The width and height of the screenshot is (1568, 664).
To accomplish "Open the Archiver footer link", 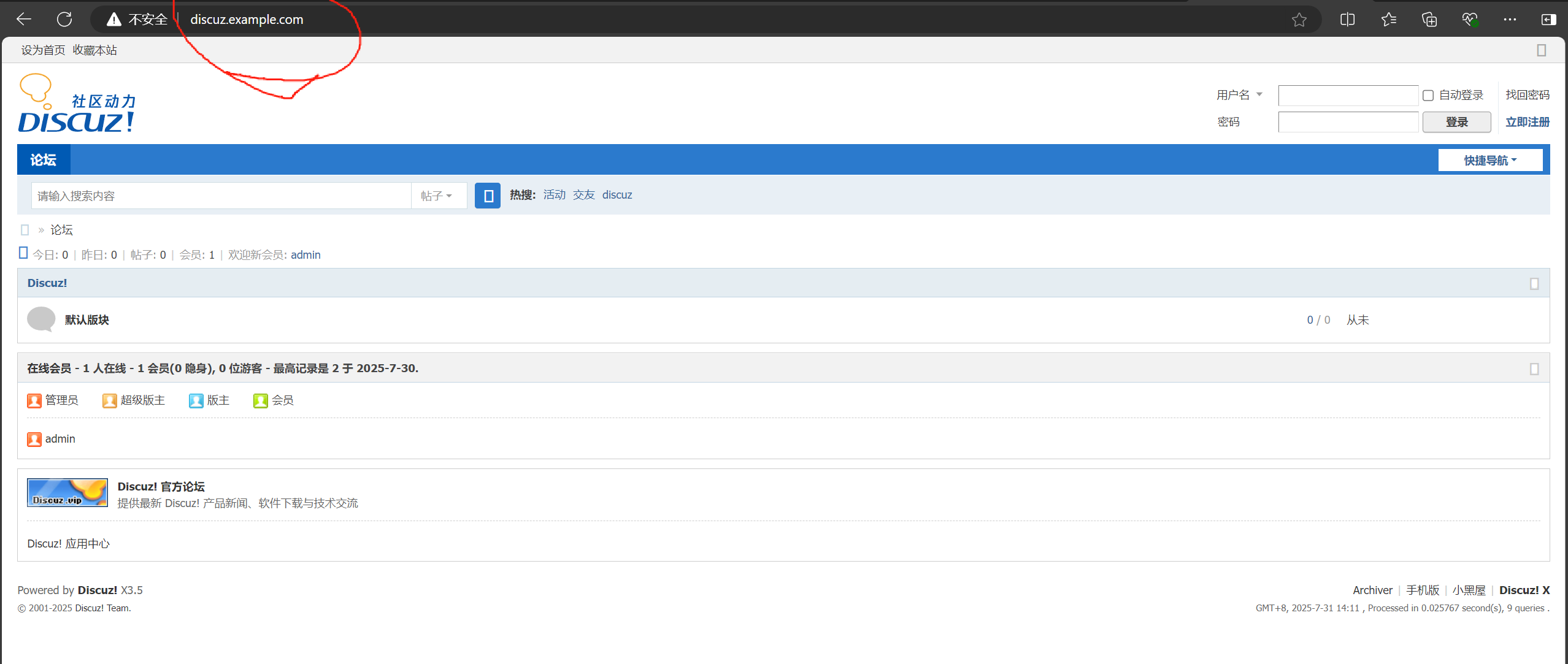I will pyautogui.click(x=1373, y=590).
